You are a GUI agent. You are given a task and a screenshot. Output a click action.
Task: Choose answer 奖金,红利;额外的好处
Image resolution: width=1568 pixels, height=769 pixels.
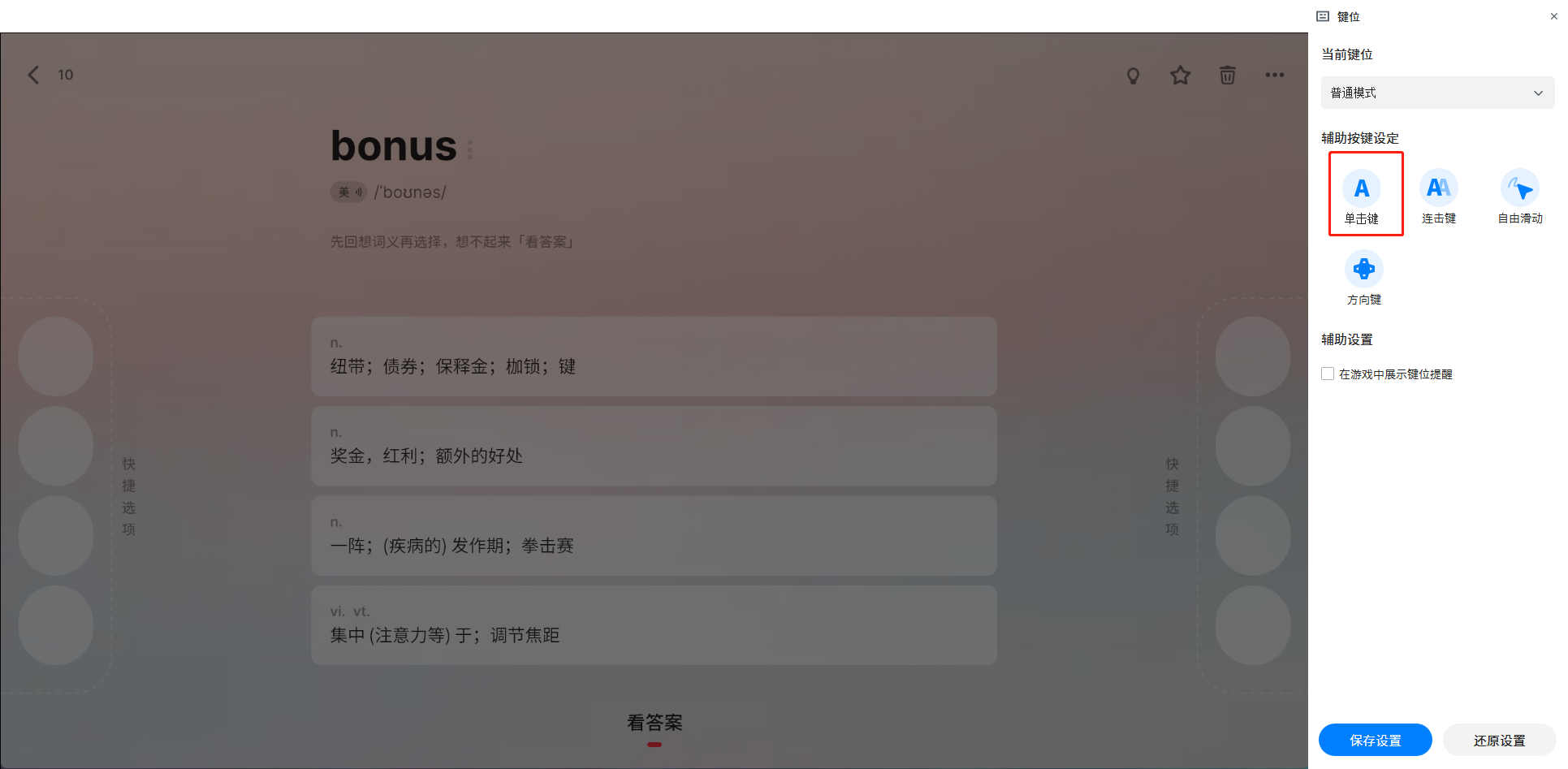point(654,446)
